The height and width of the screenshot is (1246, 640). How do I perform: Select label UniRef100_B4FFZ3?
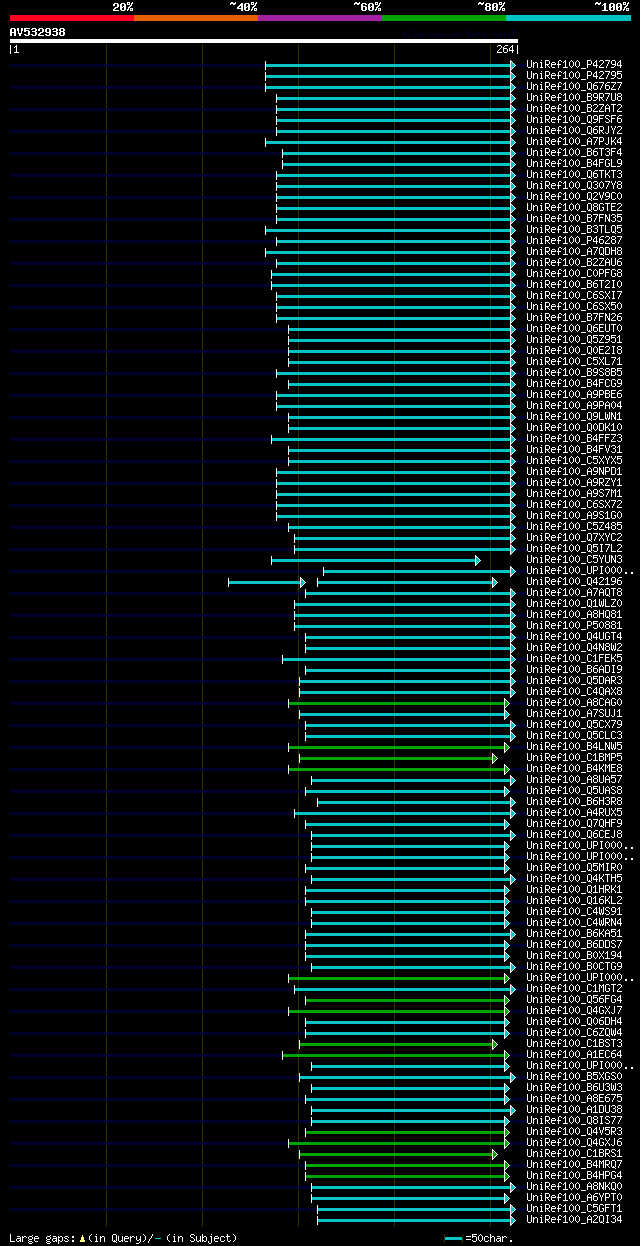point(574,439)
